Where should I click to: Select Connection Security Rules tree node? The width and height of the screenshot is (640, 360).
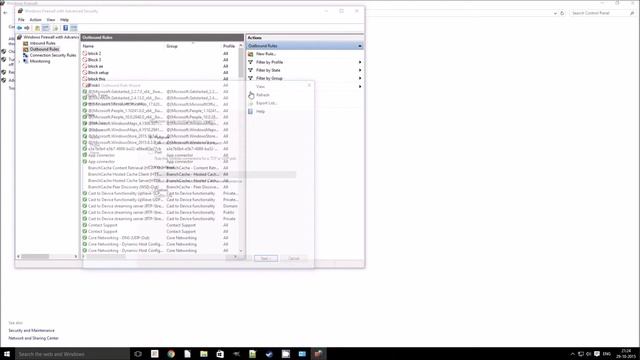53,55
